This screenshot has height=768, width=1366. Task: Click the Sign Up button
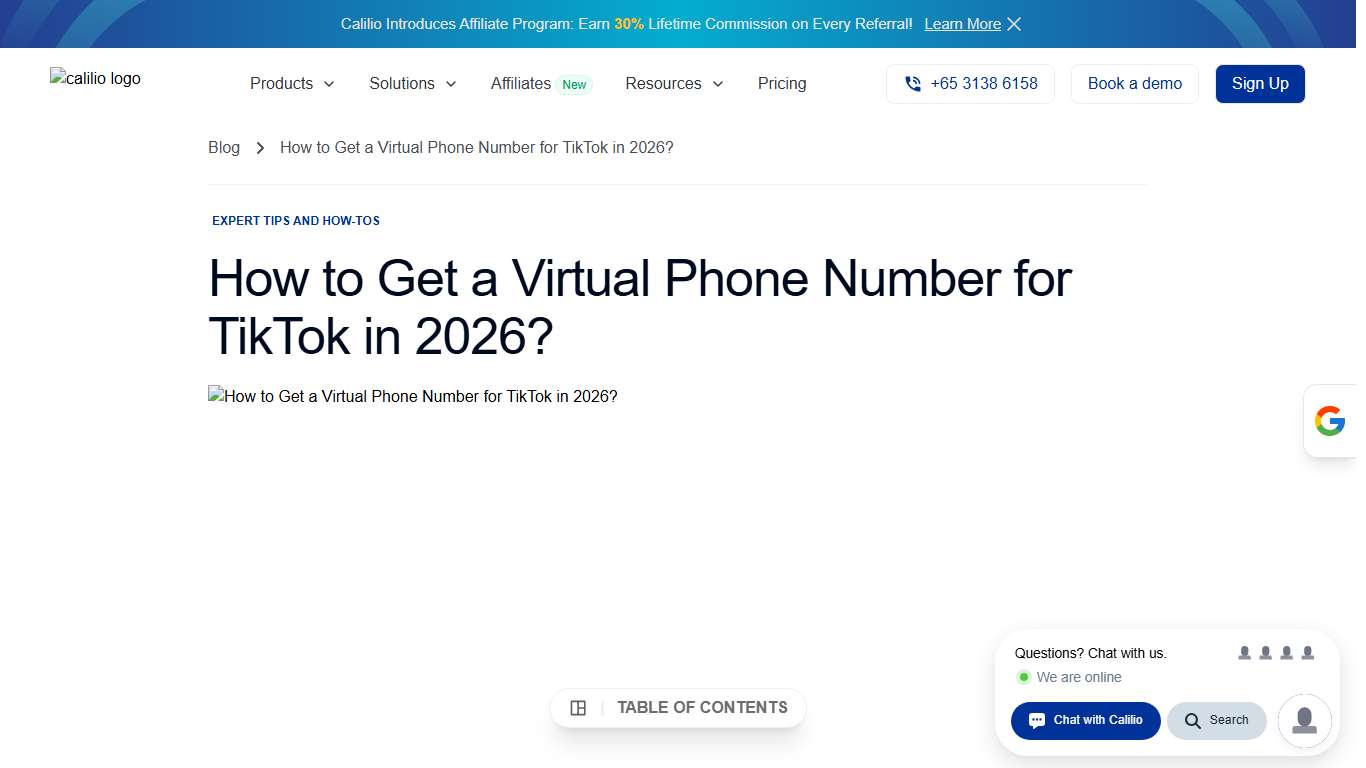(1260, 84)
